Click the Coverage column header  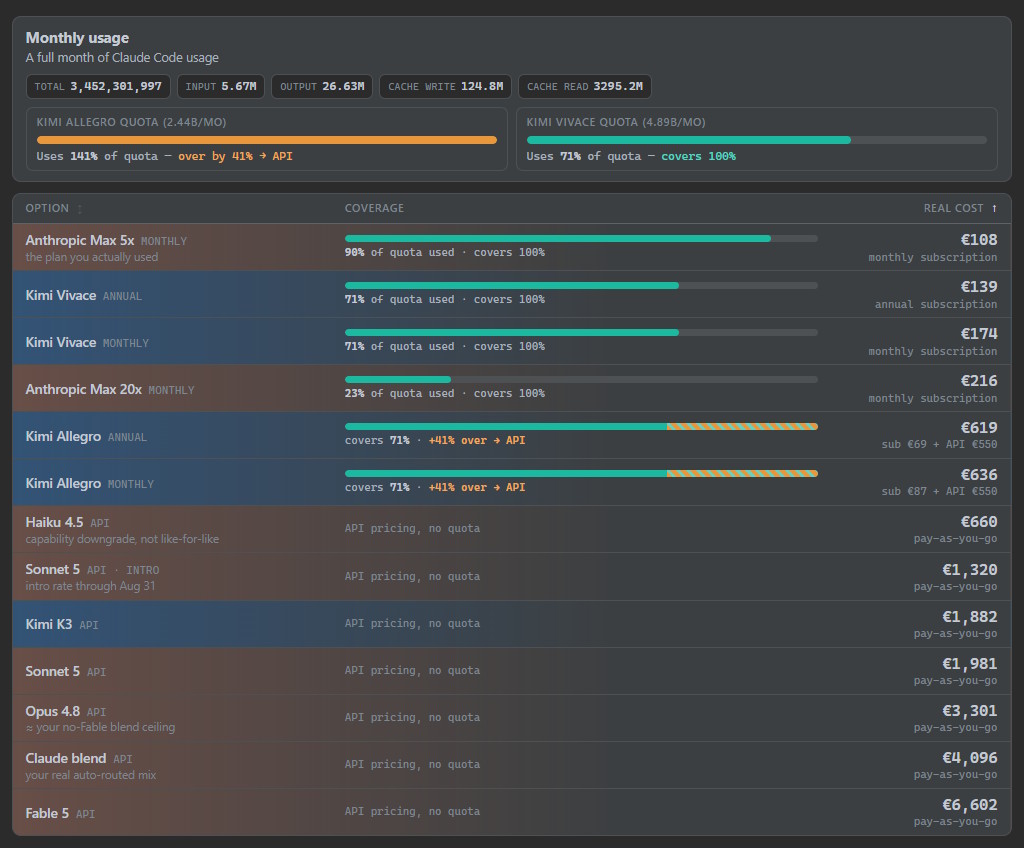pyautogui.click(x=374, y=208)
